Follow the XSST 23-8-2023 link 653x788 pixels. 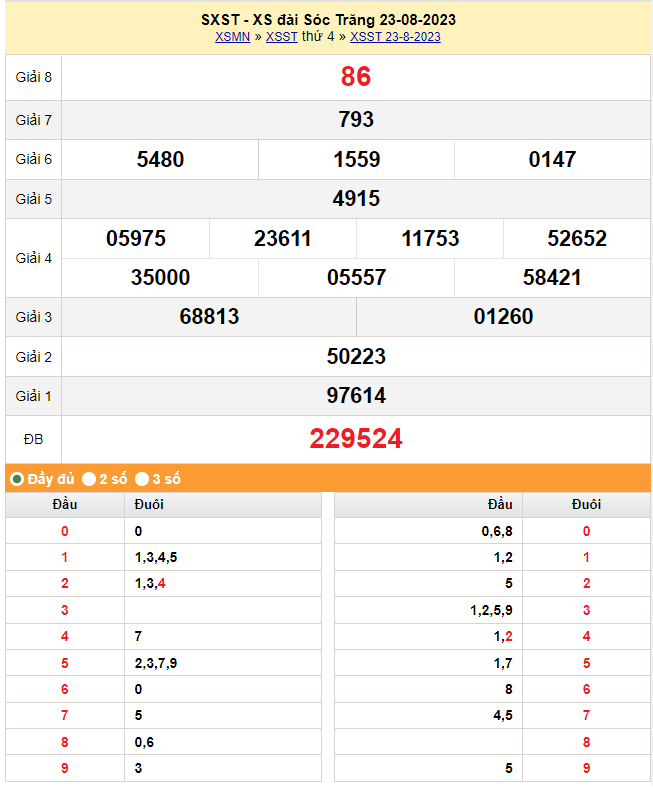[395, 37]
